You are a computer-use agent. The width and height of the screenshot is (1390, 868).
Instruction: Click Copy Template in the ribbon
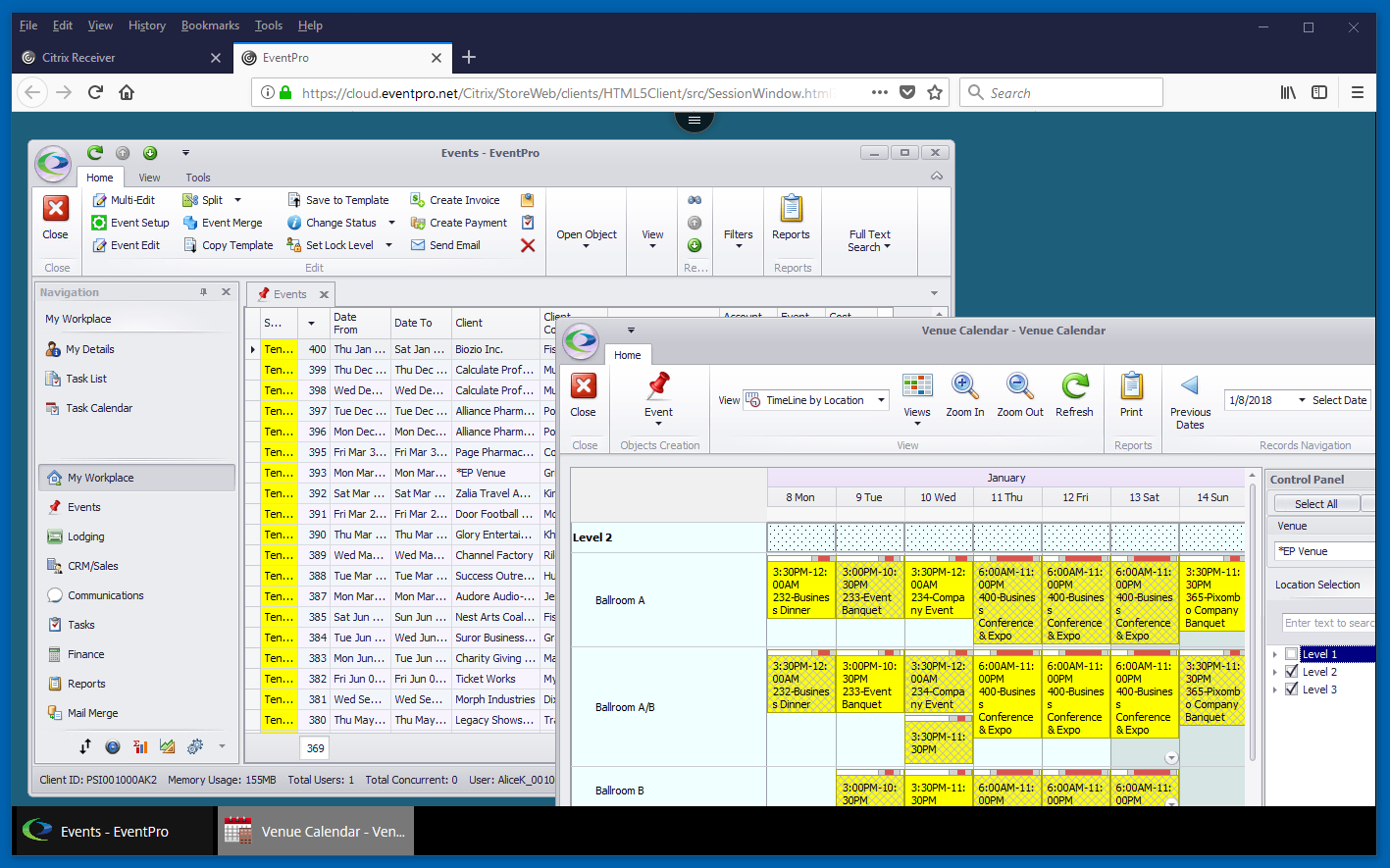[229, 245]
